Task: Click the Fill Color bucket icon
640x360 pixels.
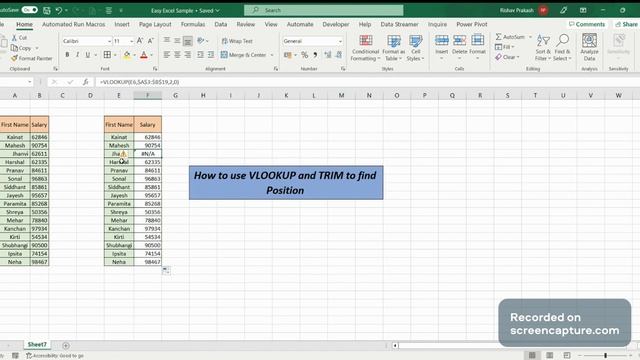Action: [x=127, y=55]
